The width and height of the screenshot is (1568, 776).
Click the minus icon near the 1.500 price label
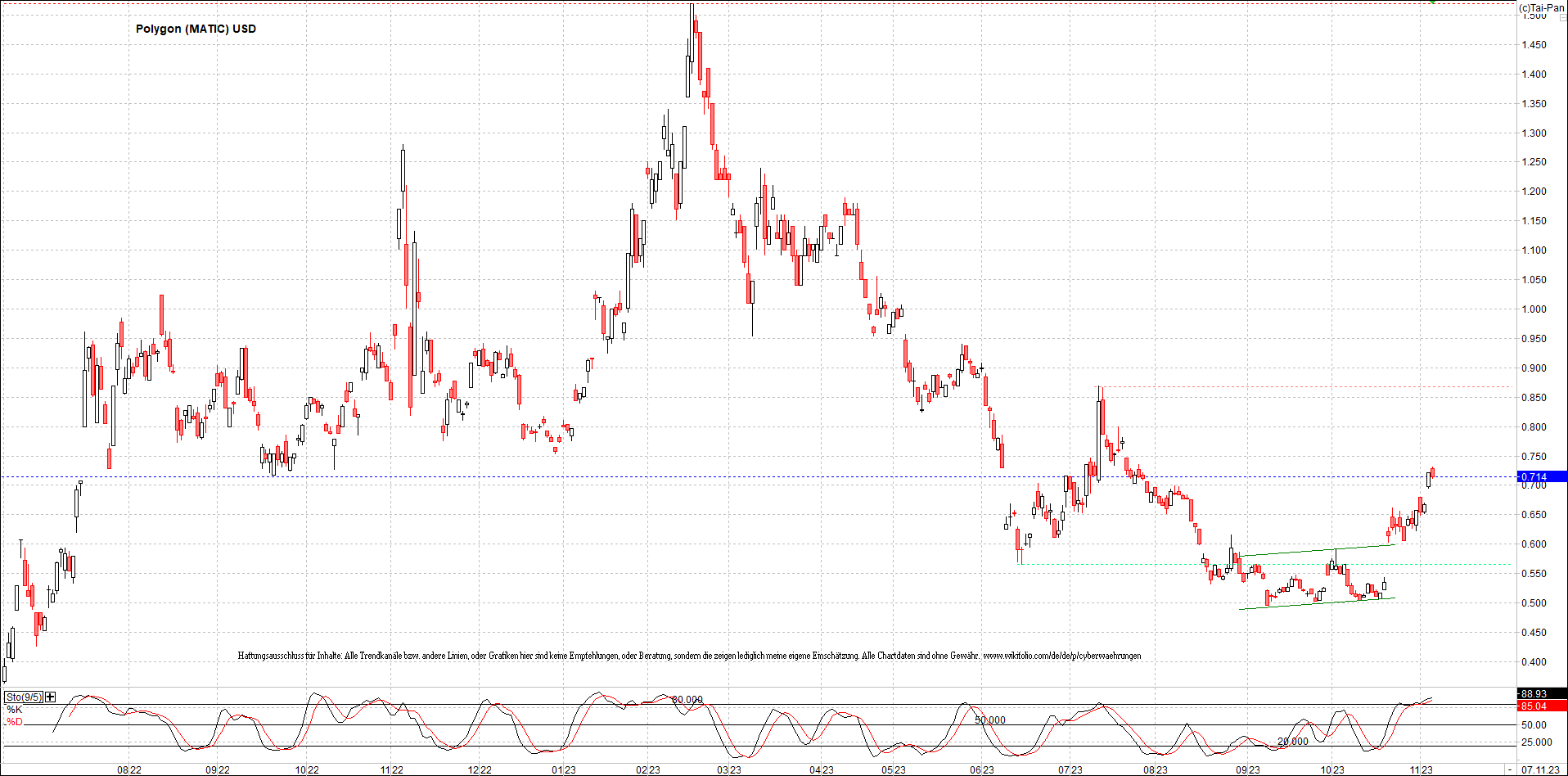(1561, 18)
